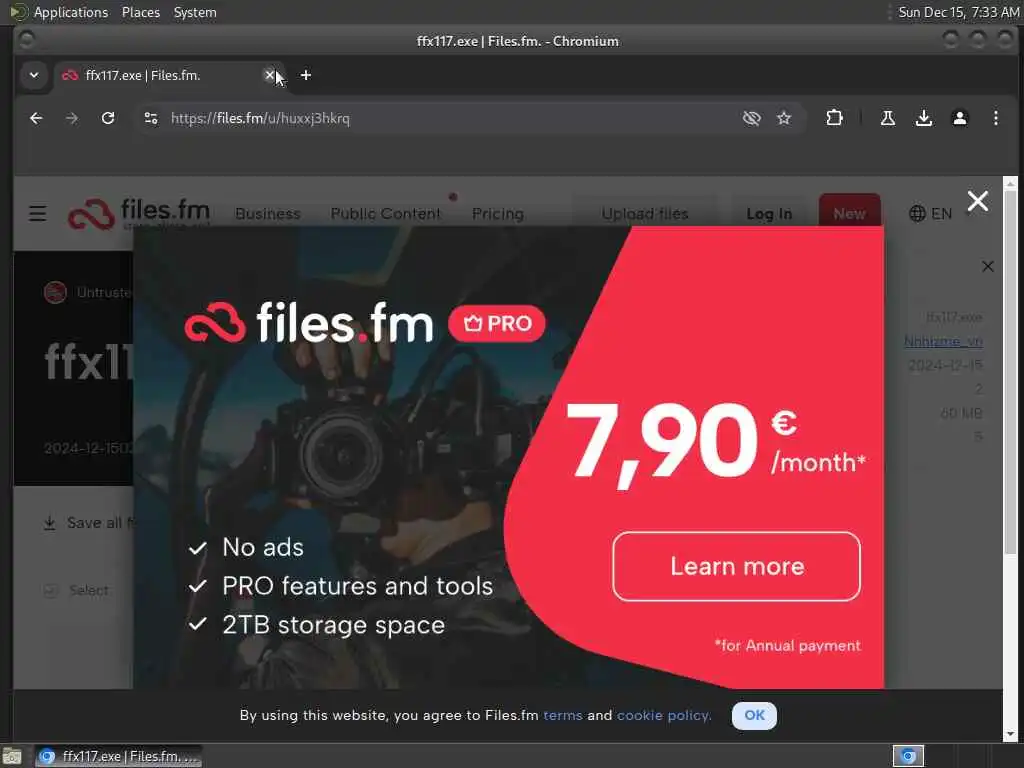The image size is (1024, 768).
Task: Close the PRO promotion popup with large X
Action: (x=977, y=201)
